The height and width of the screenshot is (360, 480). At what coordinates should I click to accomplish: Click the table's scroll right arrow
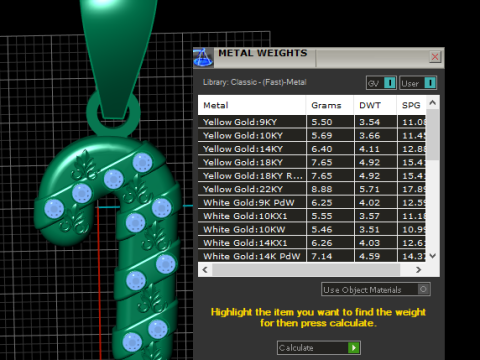(418, 270)
